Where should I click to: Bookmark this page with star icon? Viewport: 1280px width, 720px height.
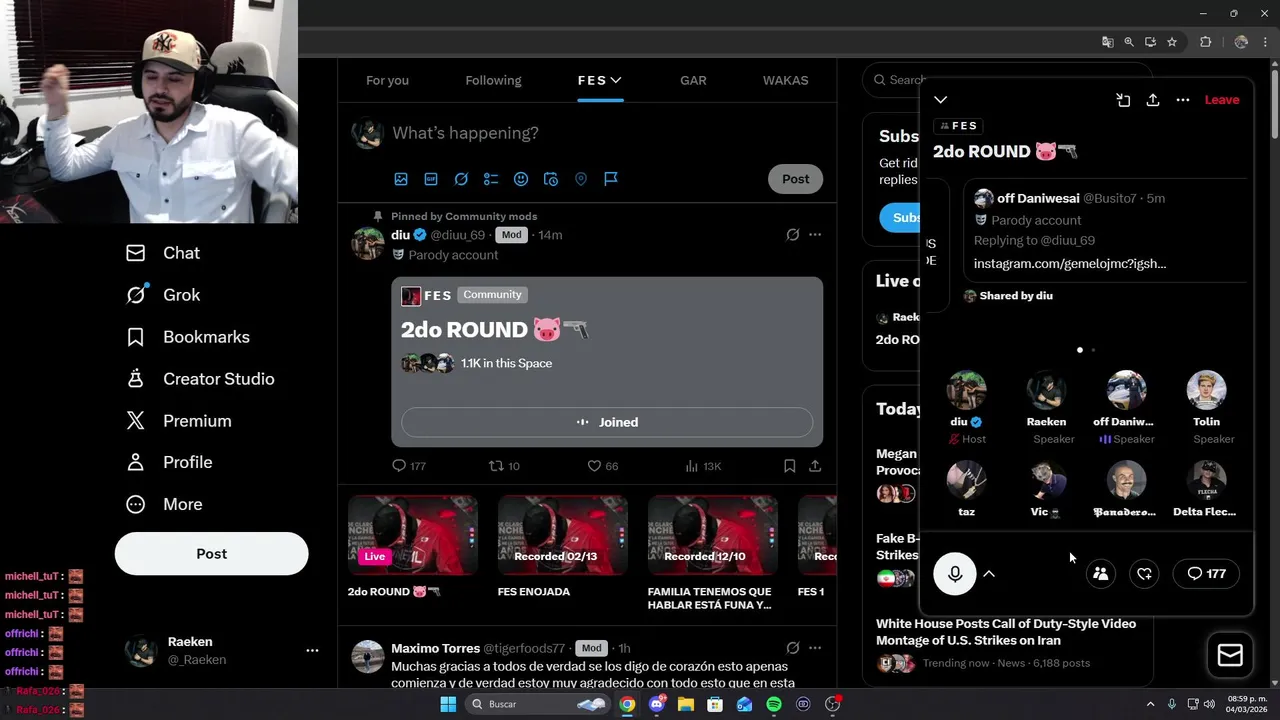(x=1172, y=42)
